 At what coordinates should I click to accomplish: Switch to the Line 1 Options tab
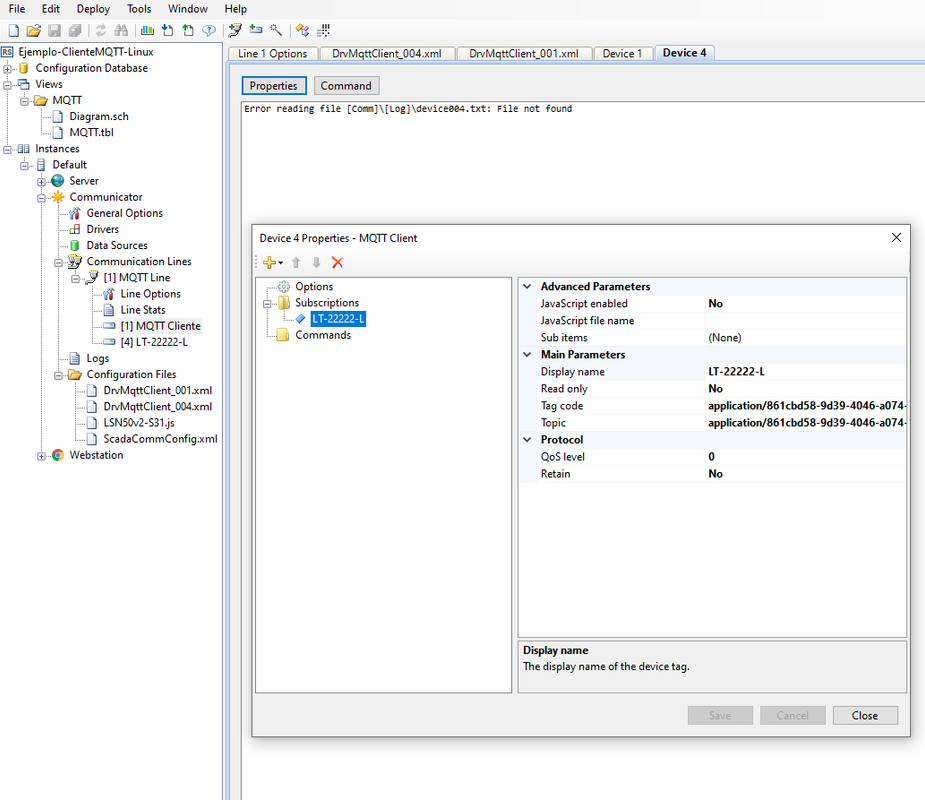pyautogui.click(x=273, y=54)
